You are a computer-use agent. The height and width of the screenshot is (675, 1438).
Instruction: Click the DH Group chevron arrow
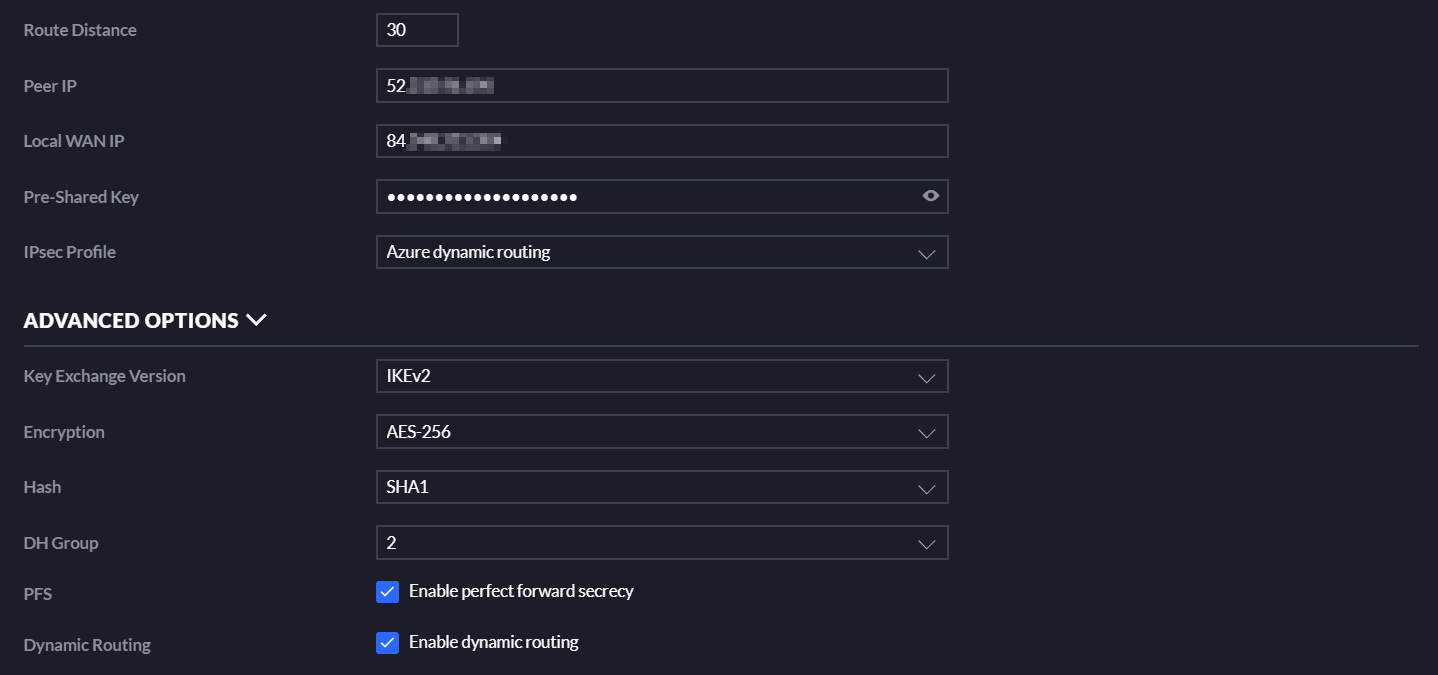click(x=926, y=544)
